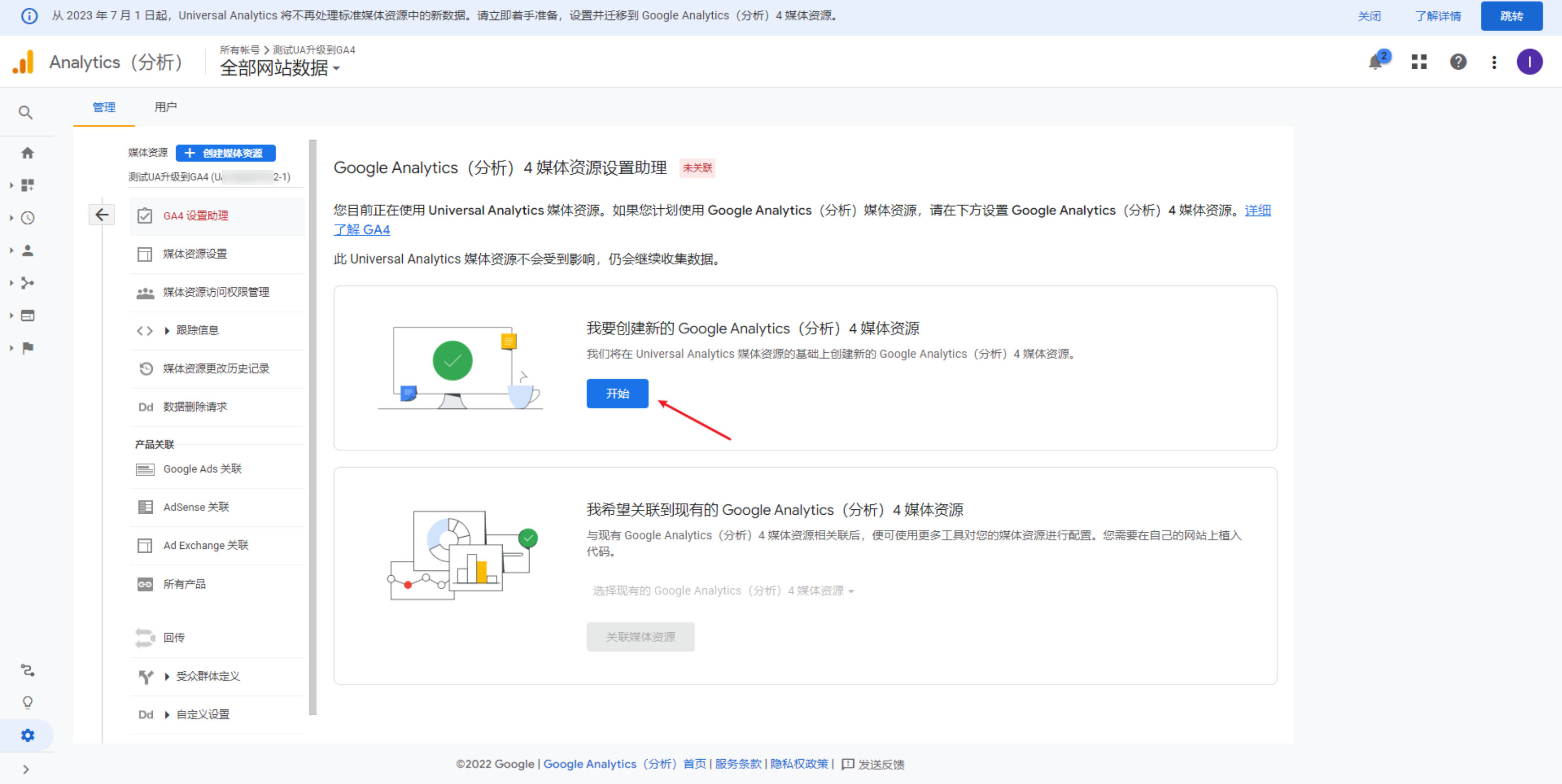The image size is (1562, 784).
Task: Open the GA4 设置助理 menu item
Action: [x=216, y=216]
